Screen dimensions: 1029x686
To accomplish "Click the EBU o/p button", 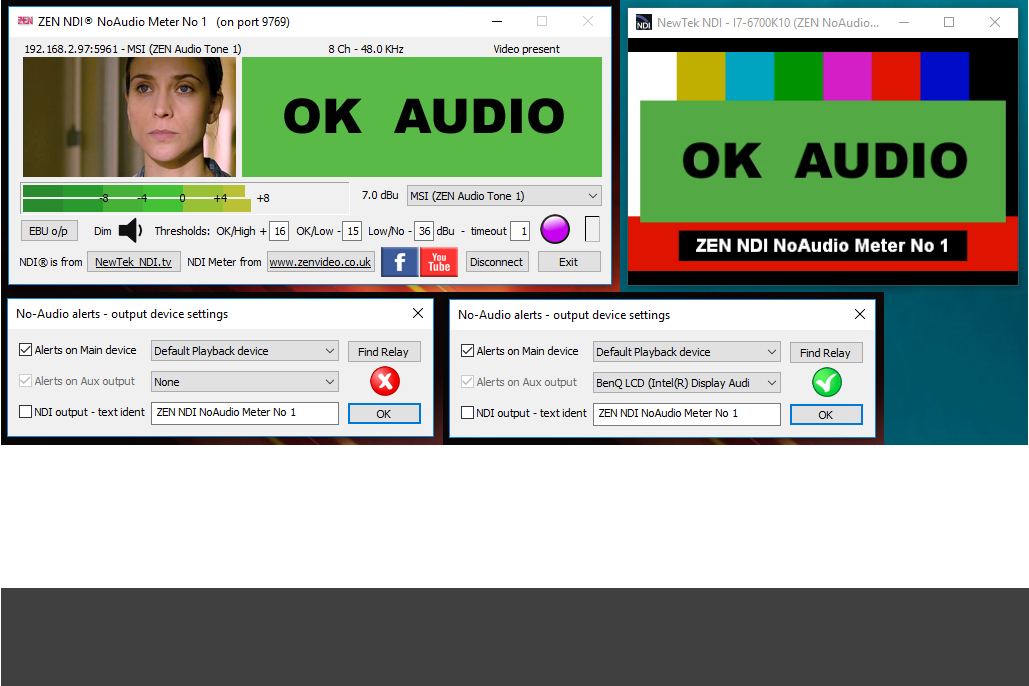I will [x=49, y=230].
